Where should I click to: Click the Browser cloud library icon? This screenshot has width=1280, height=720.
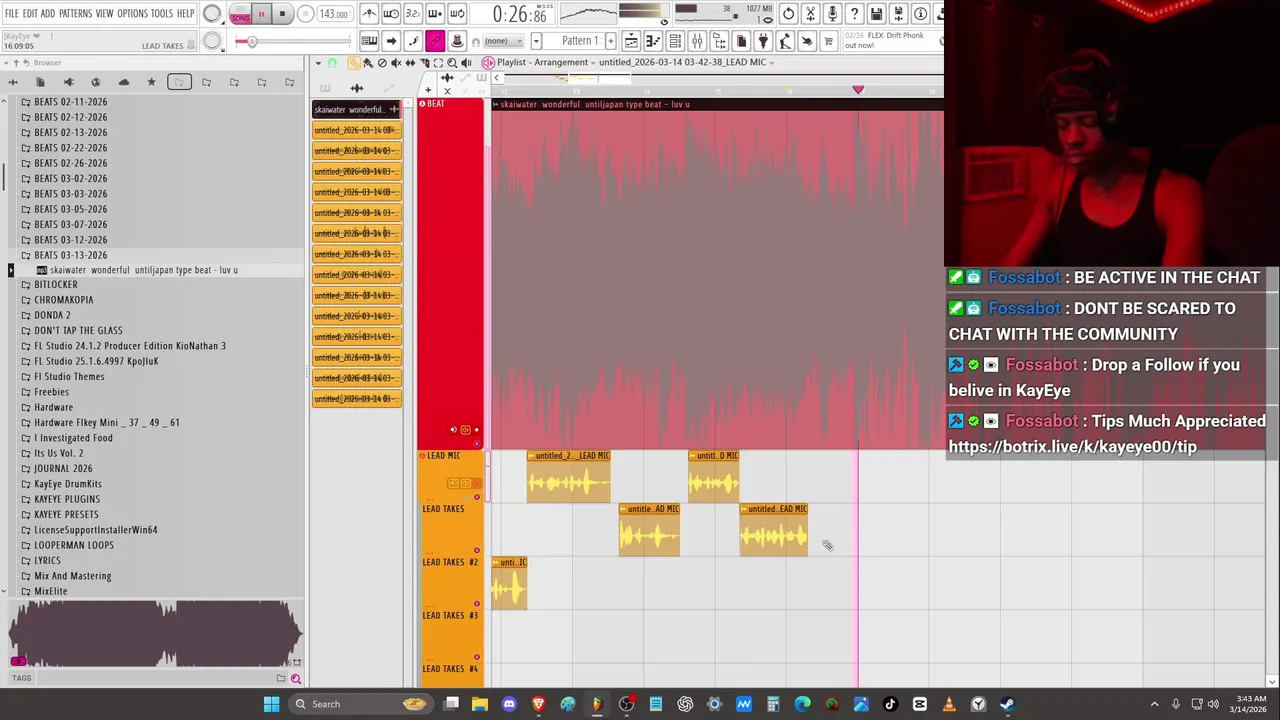pos(124,82)
